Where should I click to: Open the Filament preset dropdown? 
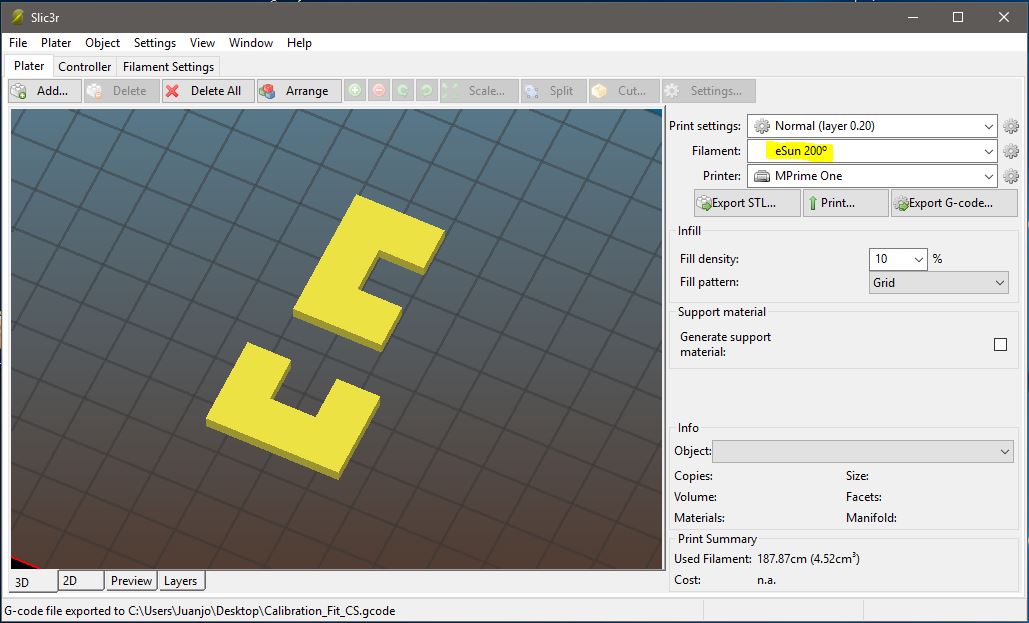click(x=872, y=151)
